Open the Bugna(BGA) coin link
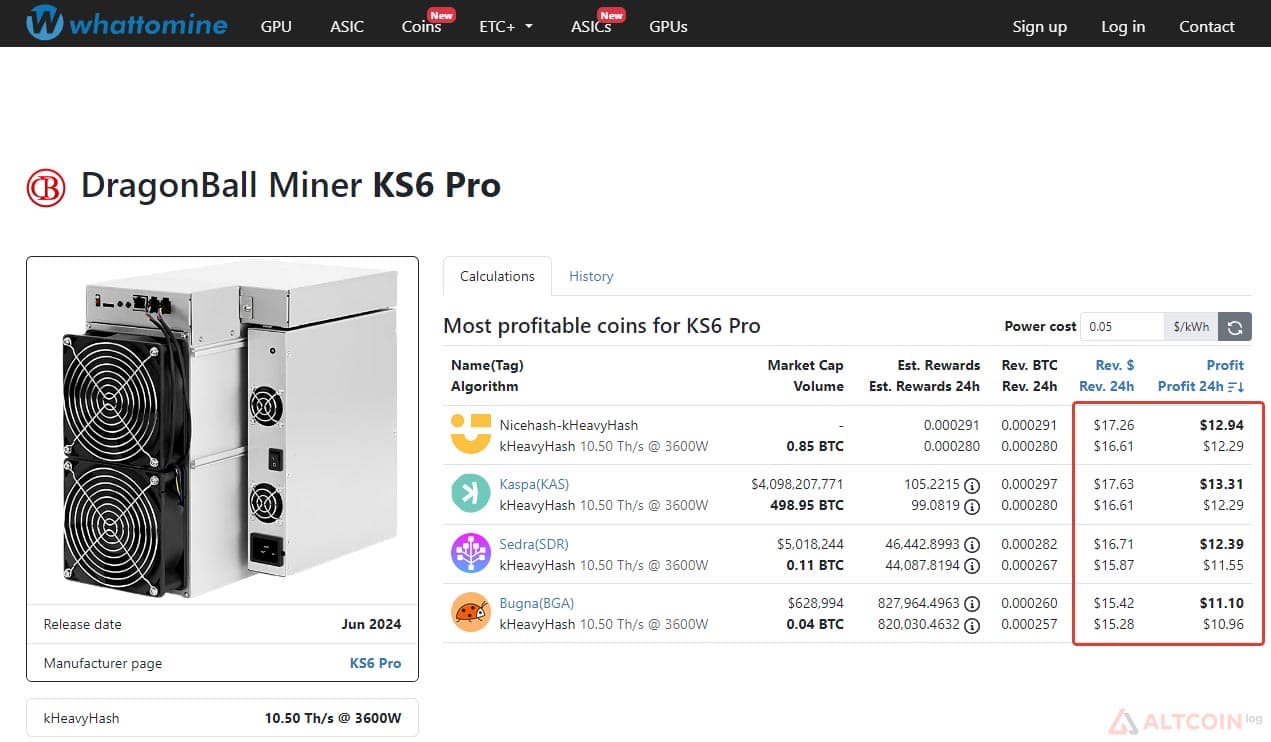This screenshot has height=742, width=1271. [536, 603]
